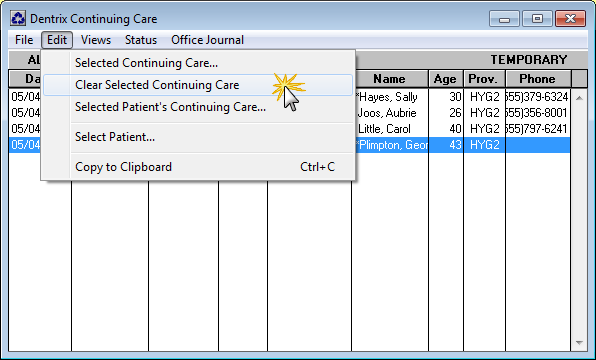This screenshot has height=360, width=596.
Task: Click the scrollbar up arrow
Action: pyautogui.click(x=579, y=98)
